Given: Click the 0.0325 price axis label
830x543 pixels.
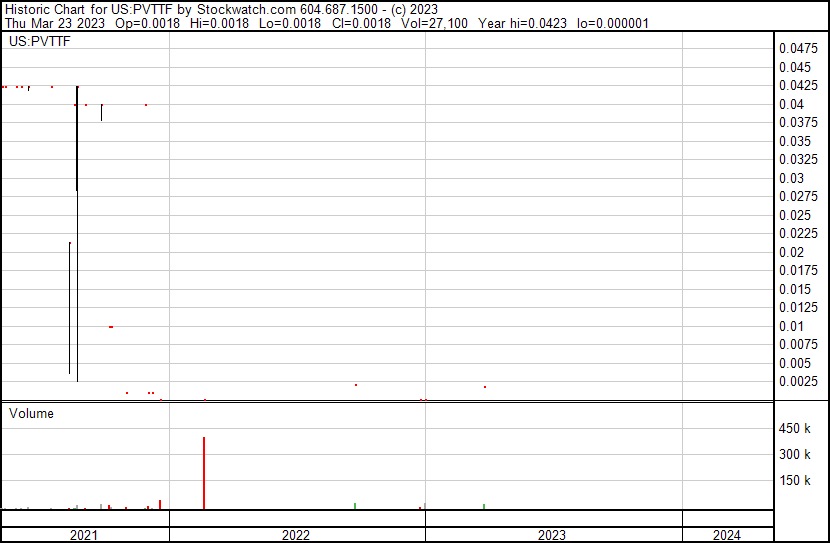Looking at the screenshot, I should tap(798, 159).
